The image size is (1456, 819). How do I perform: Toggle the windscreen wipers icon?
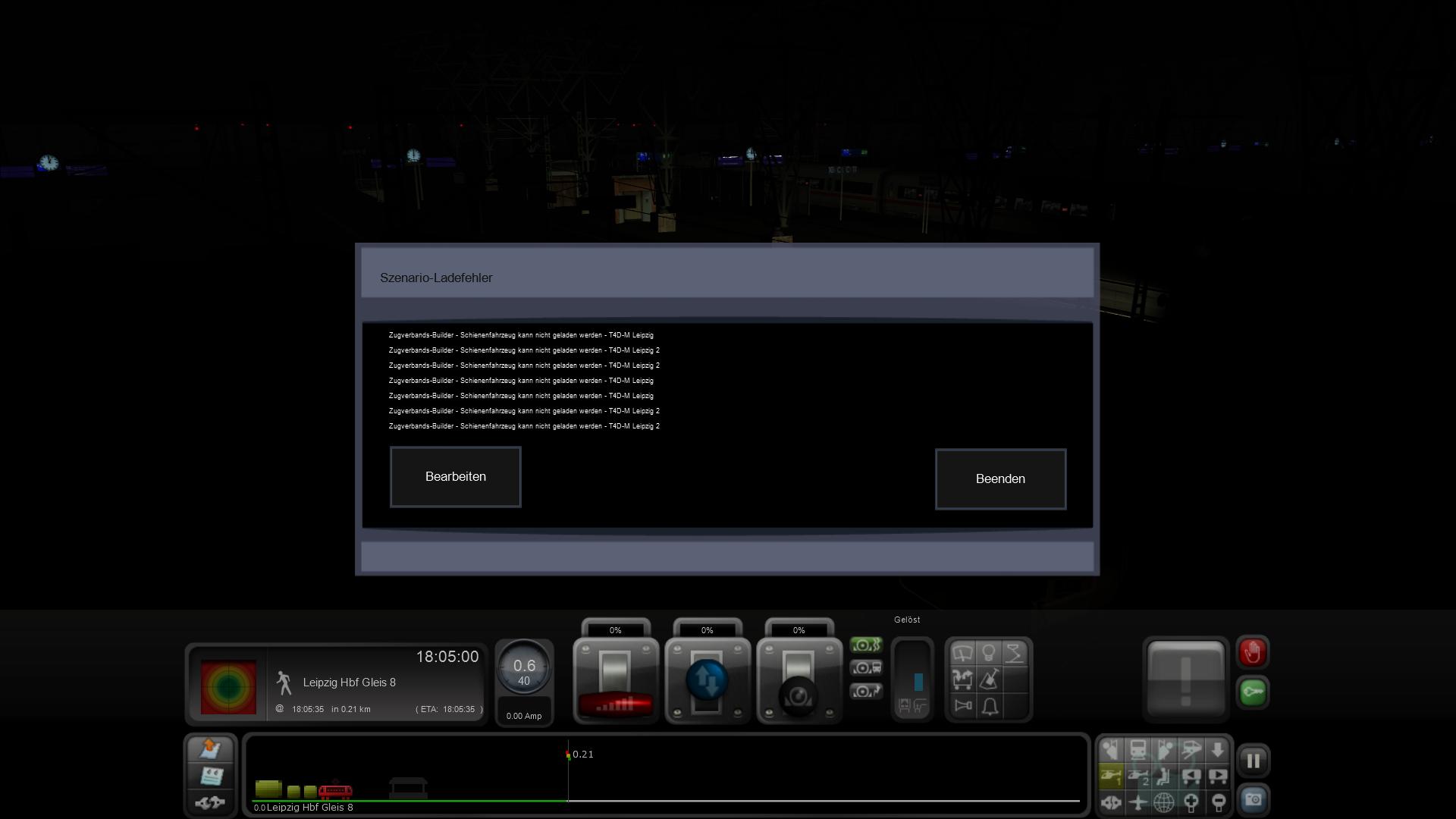(x=962, y=654)
